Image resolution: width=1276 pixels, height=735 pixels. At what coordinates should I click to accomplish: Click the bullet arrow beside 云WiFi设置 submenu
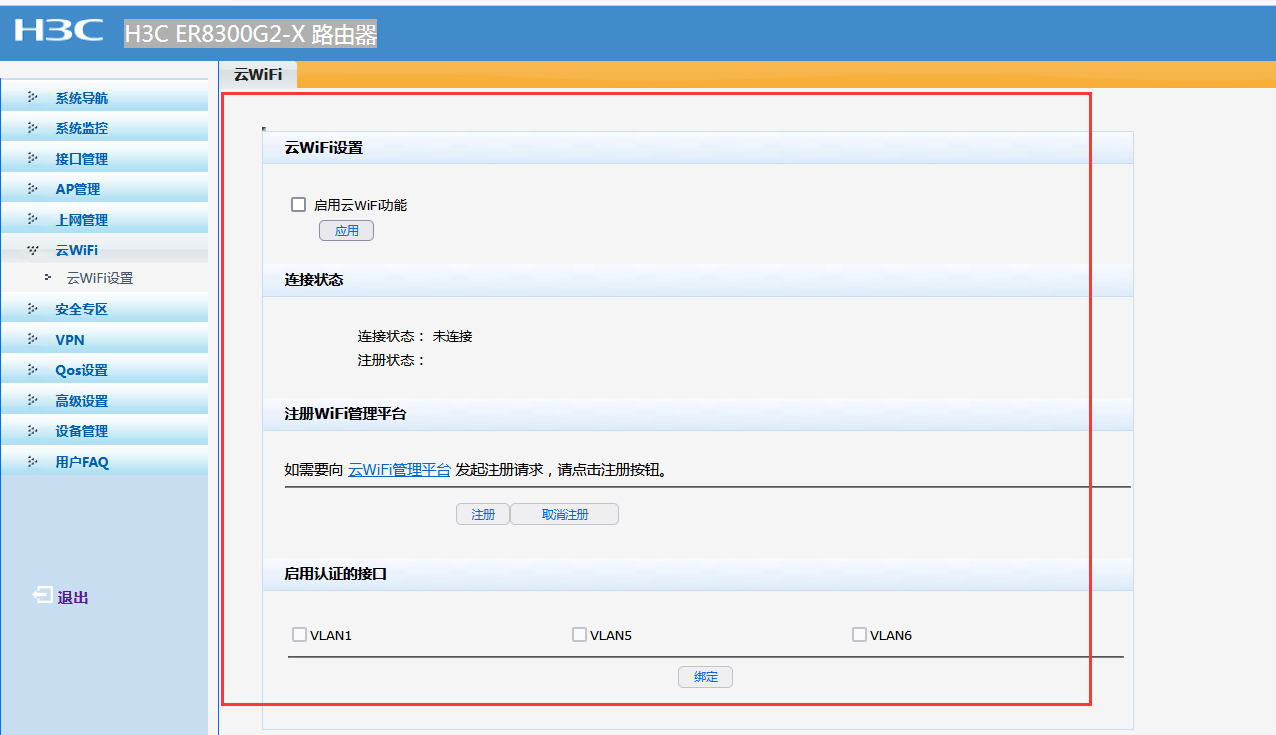tap(48, 277)
